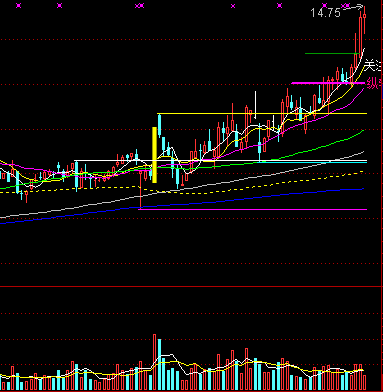Select the latest candlestick at the price peak

click(x=365, y=20)
